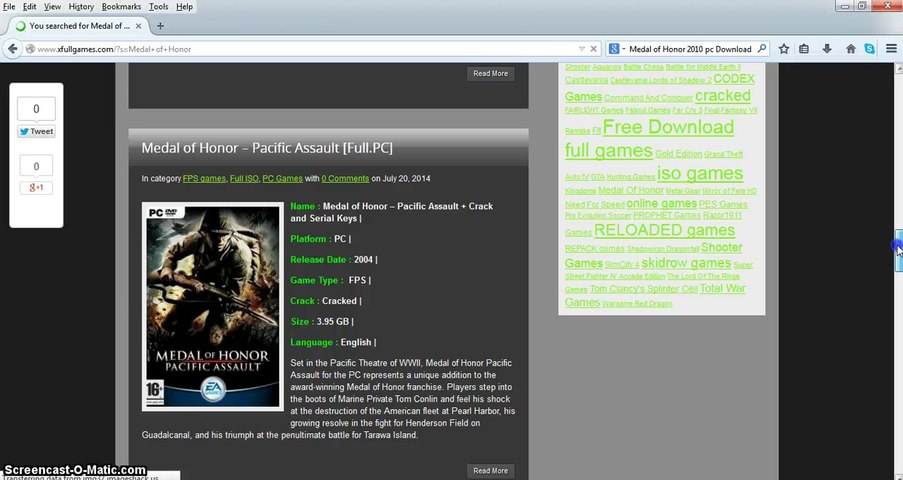The height and width of the screenshot is (480, 903).
Task: Click 'Gold Edition' tag
Action: (678, 154)
